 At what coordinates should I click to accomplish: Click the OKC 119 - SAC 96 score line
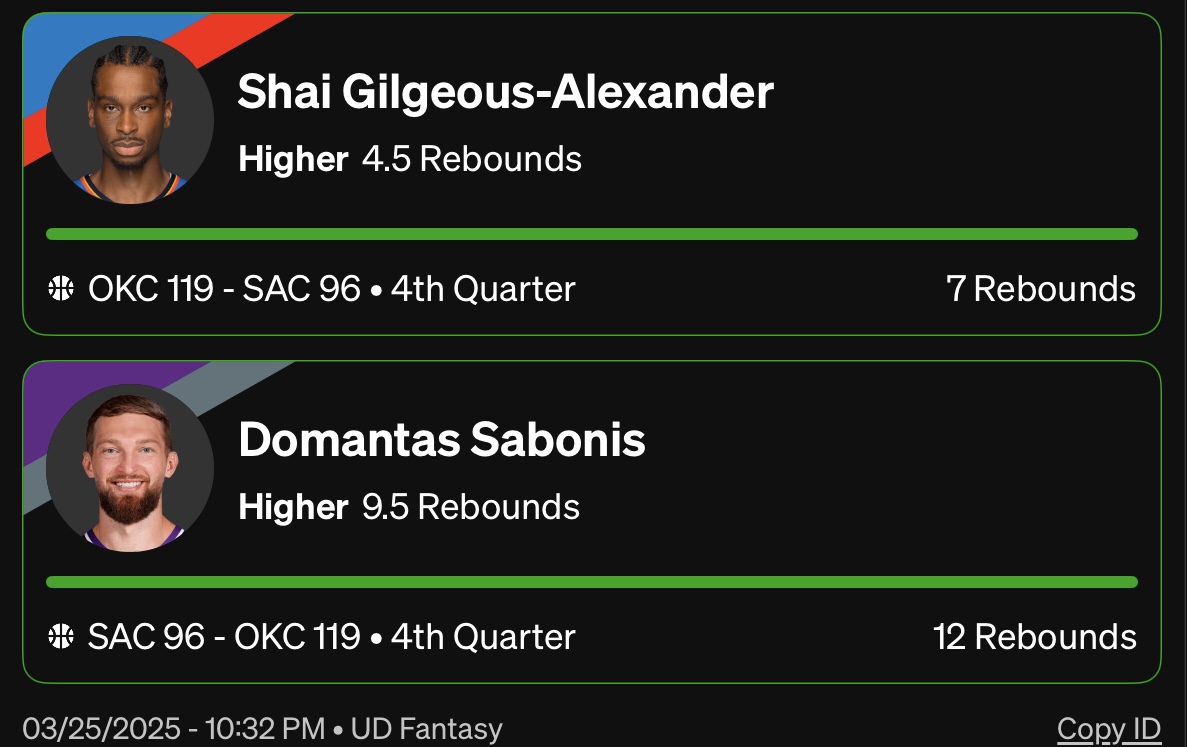[224, 290]
